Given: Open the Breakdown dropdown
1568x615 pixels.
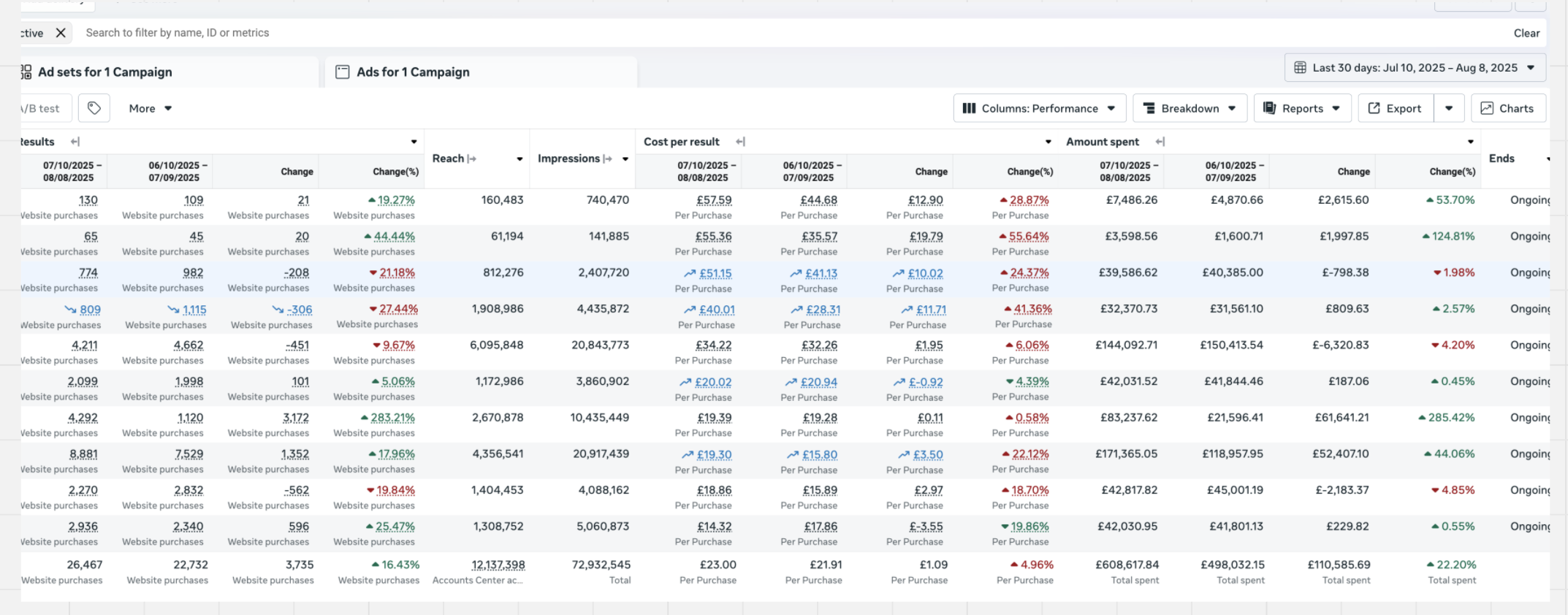Looking at the screenshot, I should [1190, 108].
